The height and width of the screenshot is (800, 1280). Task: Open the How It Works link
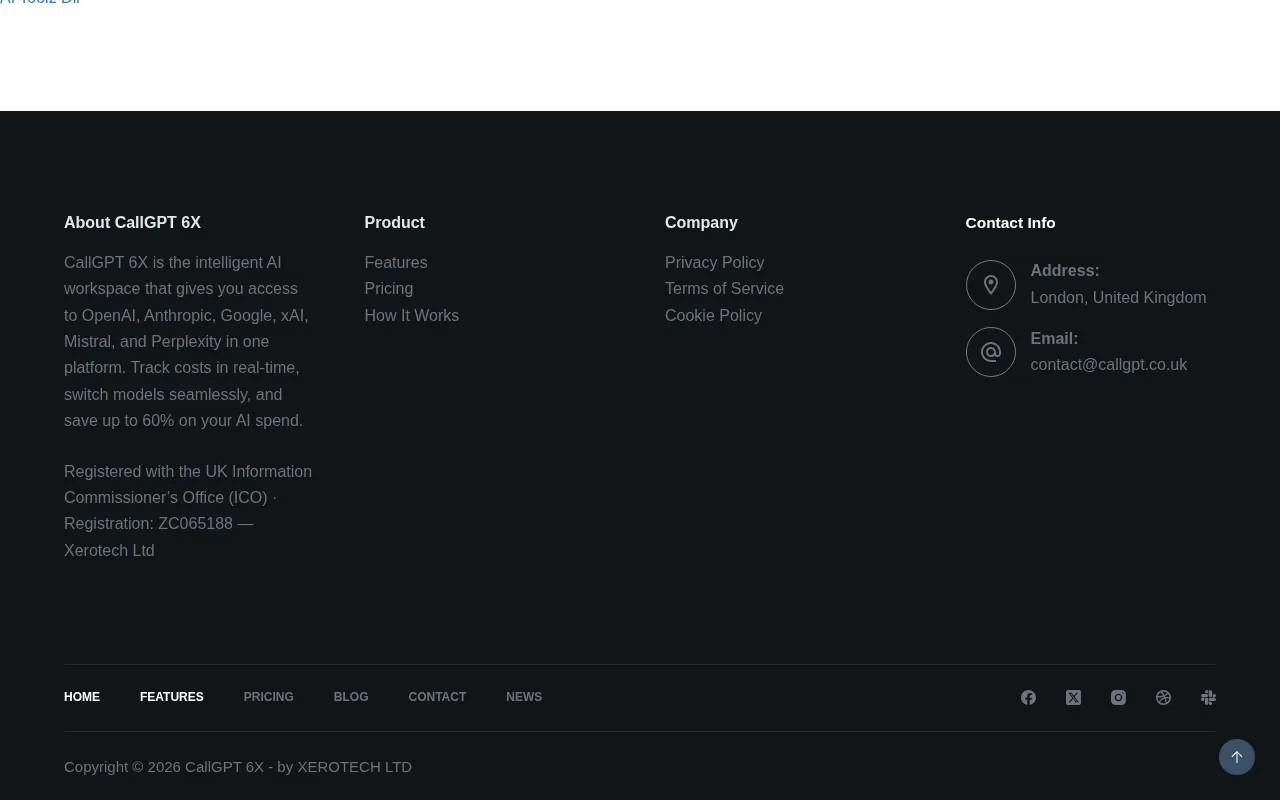[412, 315]
